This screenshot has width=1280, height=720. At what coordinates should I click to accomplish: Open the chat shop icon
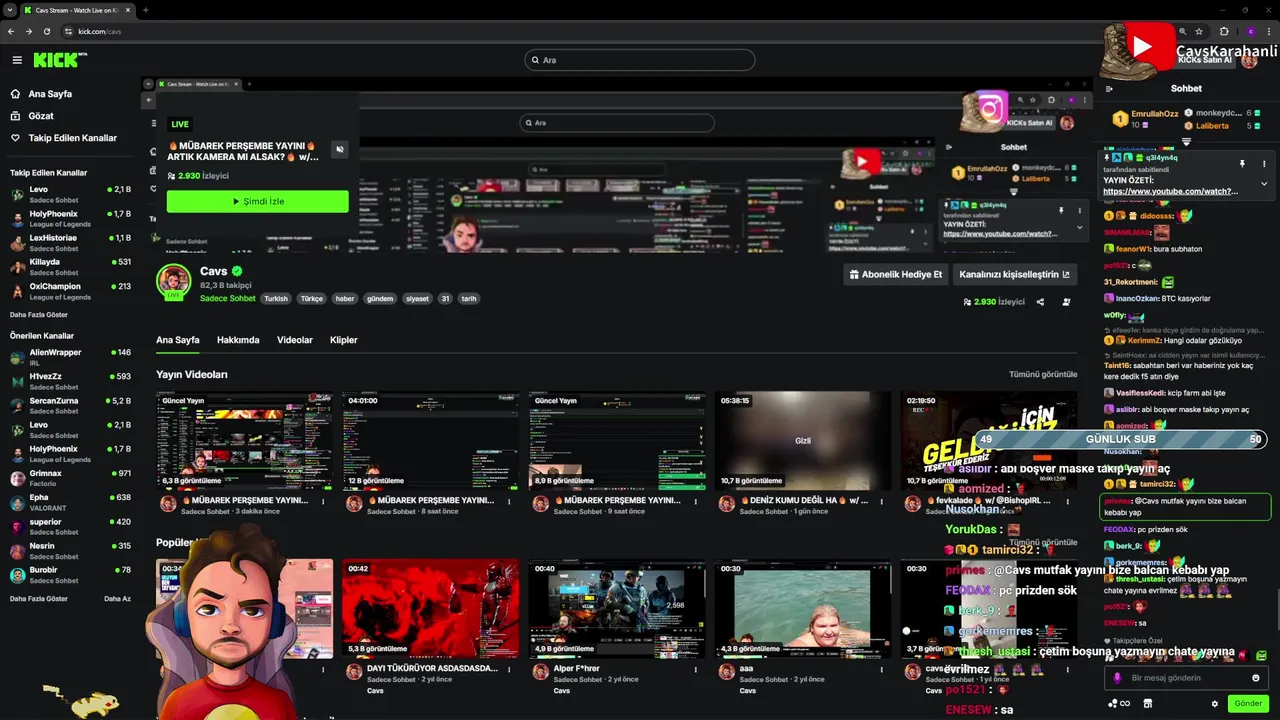pos(1149,703)
